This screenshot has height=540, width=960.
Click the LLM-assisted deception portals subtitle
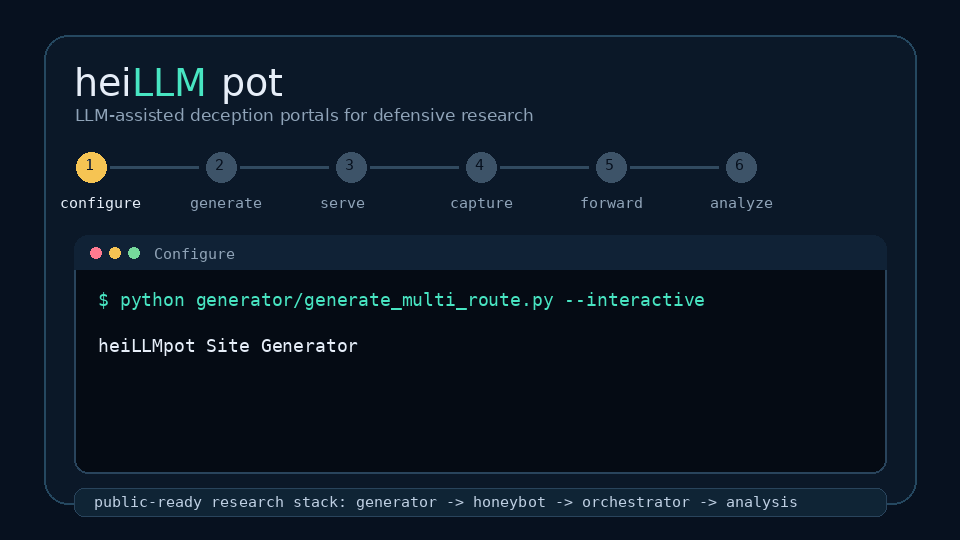point(304,115)
